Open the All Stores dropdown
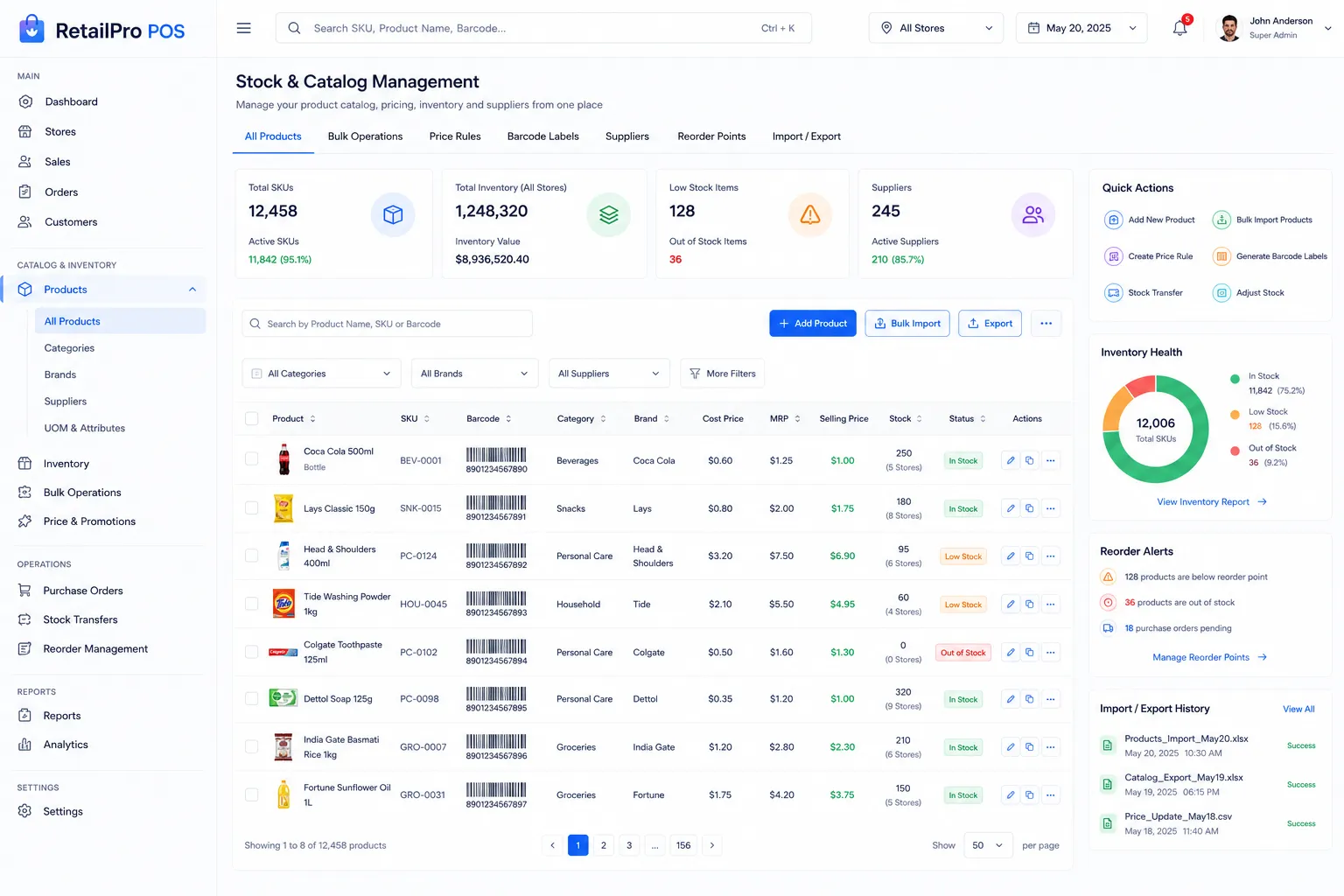 936,28
